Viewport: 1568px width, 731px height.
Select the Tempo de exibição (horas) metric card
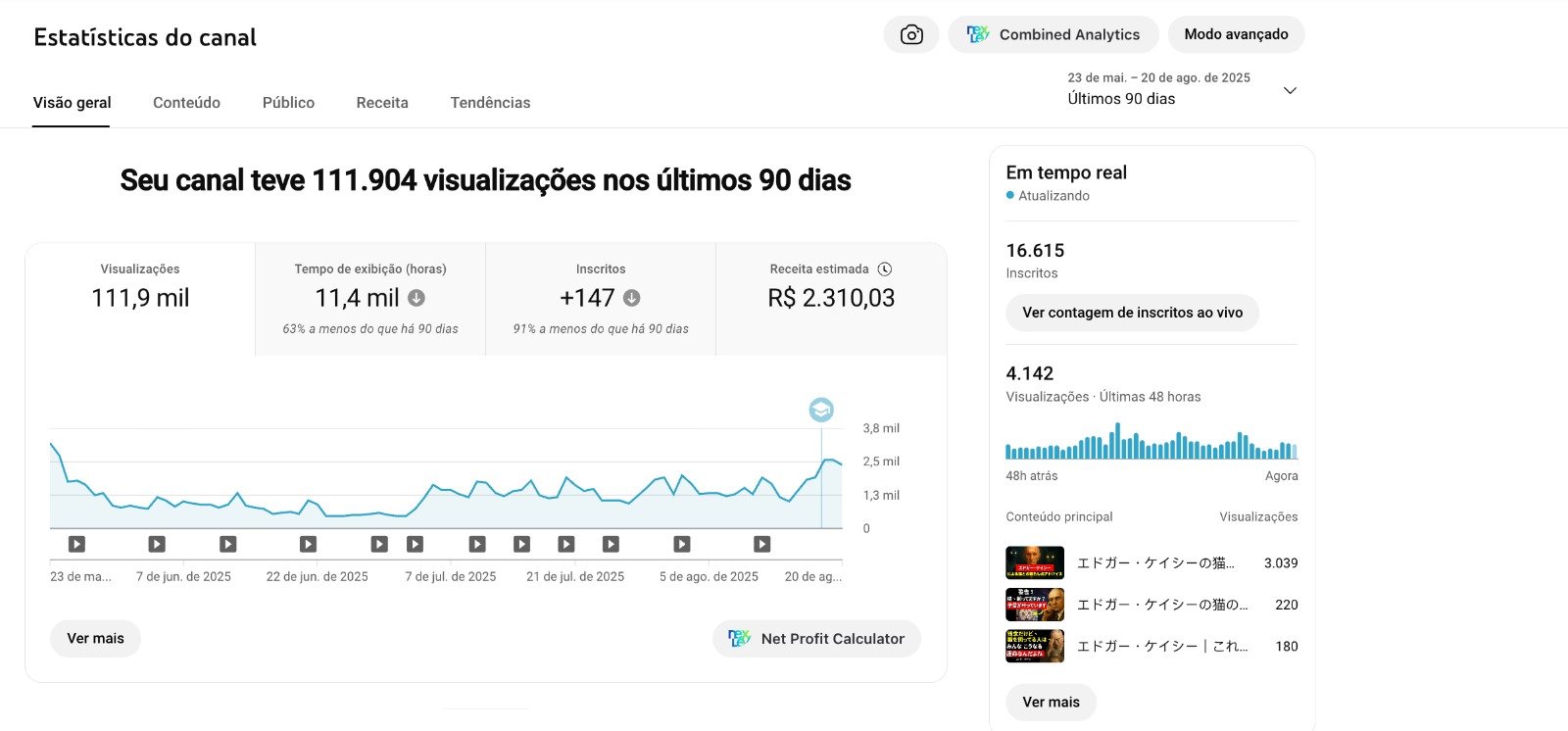coord(370,299)
